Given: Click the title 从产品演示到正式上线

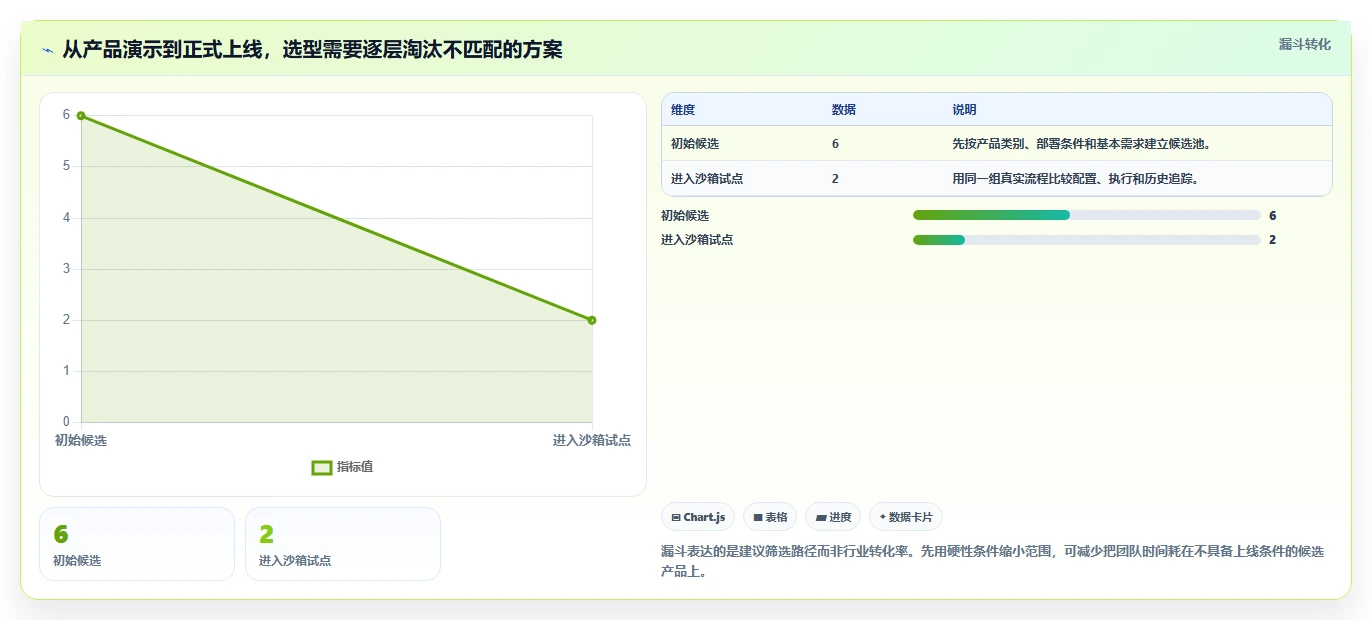Looking at the screenshot, I should (x=162, y=50).
